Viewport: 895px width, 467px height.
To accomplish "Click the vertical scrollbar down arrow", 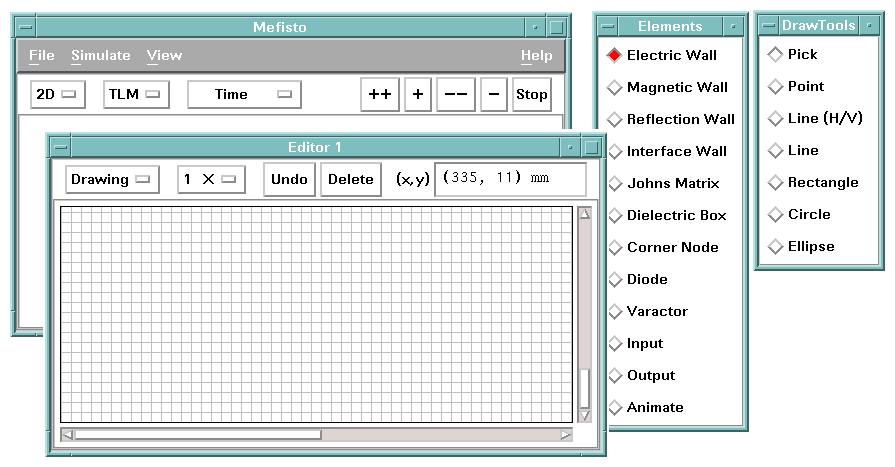I will coord(584,415).
